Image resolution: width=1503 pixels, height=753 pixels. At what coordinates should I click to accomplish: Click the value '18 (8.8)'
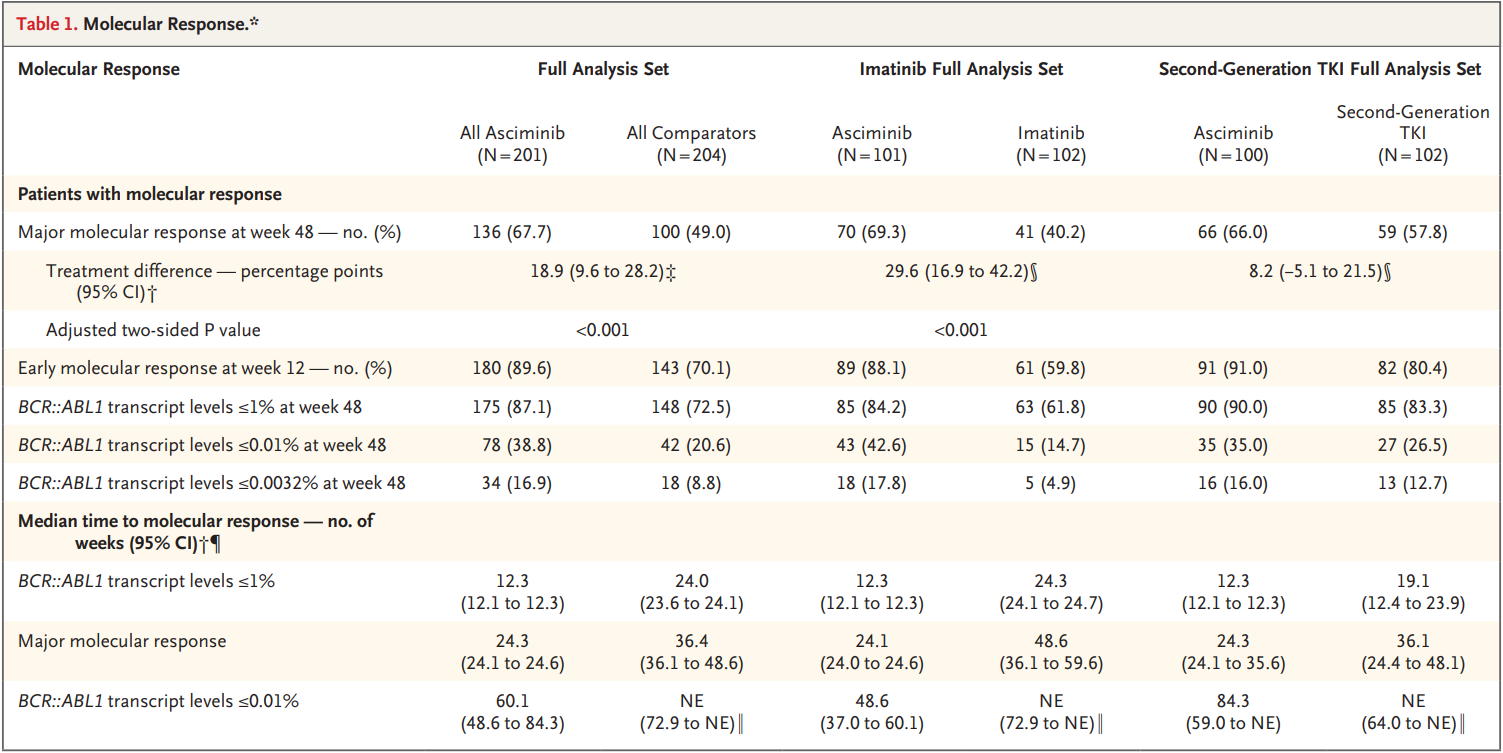(x=692, y=484)
